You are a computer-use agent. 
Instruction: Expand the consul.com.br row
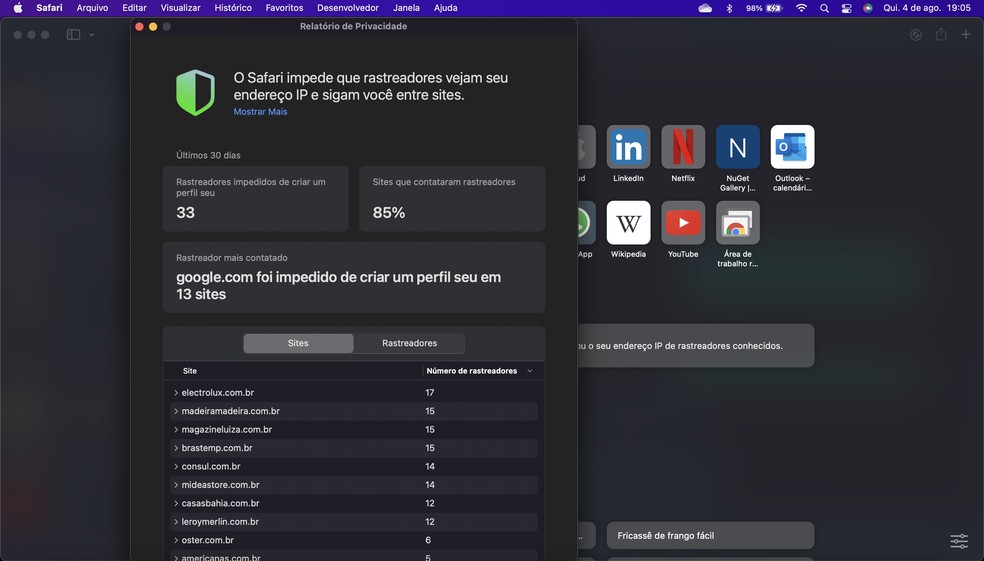(176, 467)
